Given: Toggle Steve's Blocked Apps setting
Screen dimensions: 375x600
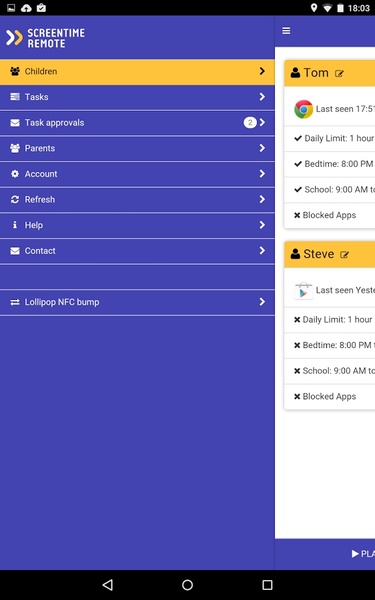Looking at the screenshot, I should (330, 397).
